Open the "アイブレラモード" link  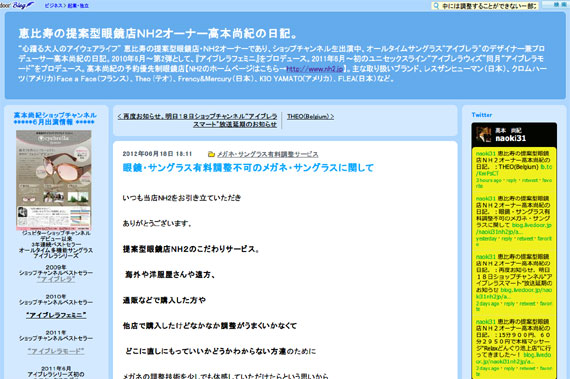click(x=56, y=351)
